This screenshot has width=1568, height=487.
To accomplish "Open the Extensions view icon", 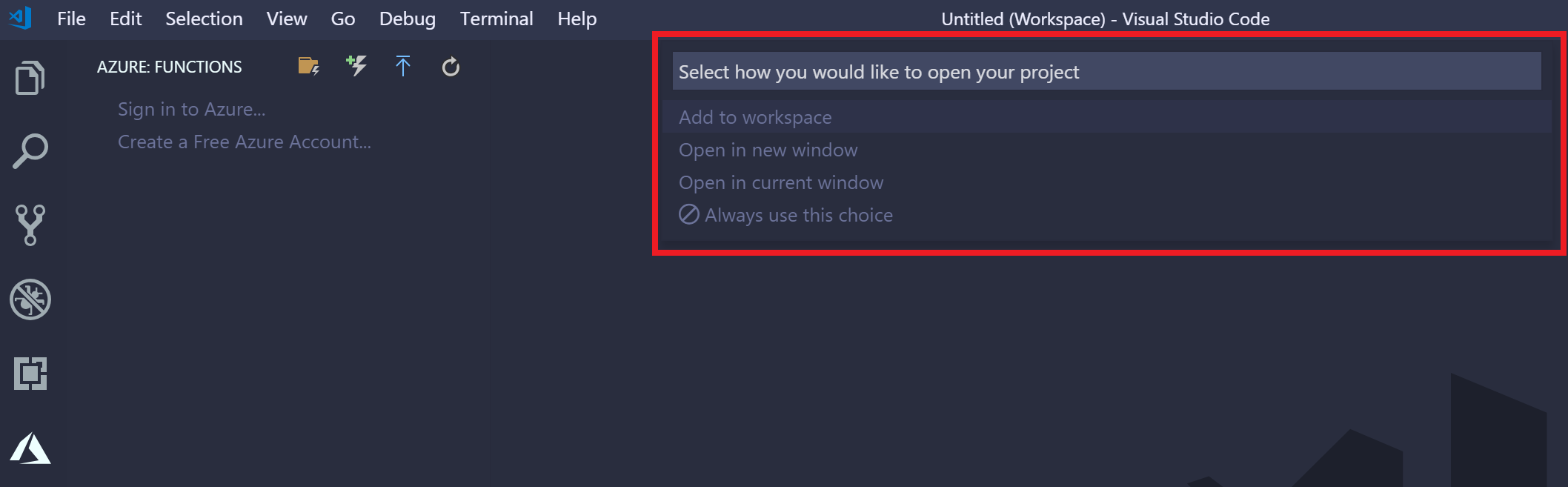I will click(30, 374).
